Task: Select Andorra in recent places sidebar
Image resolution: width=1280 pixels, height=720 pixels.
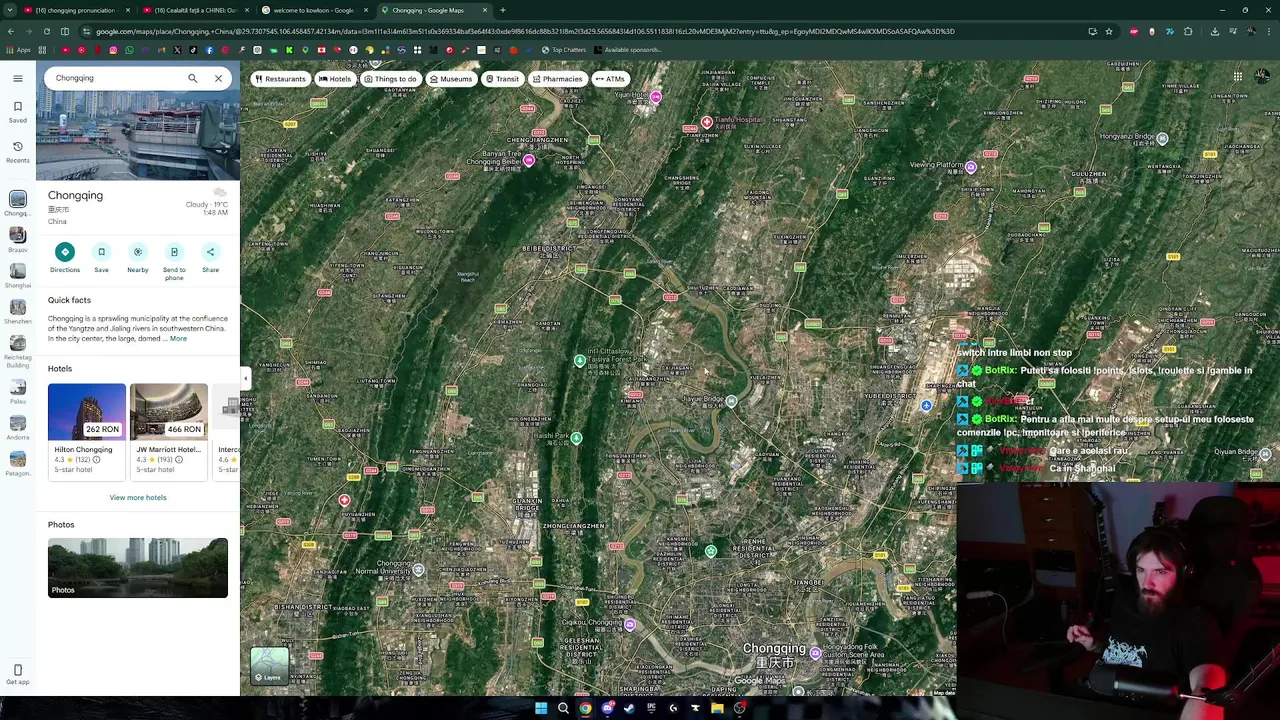Action: pos(17,426)
